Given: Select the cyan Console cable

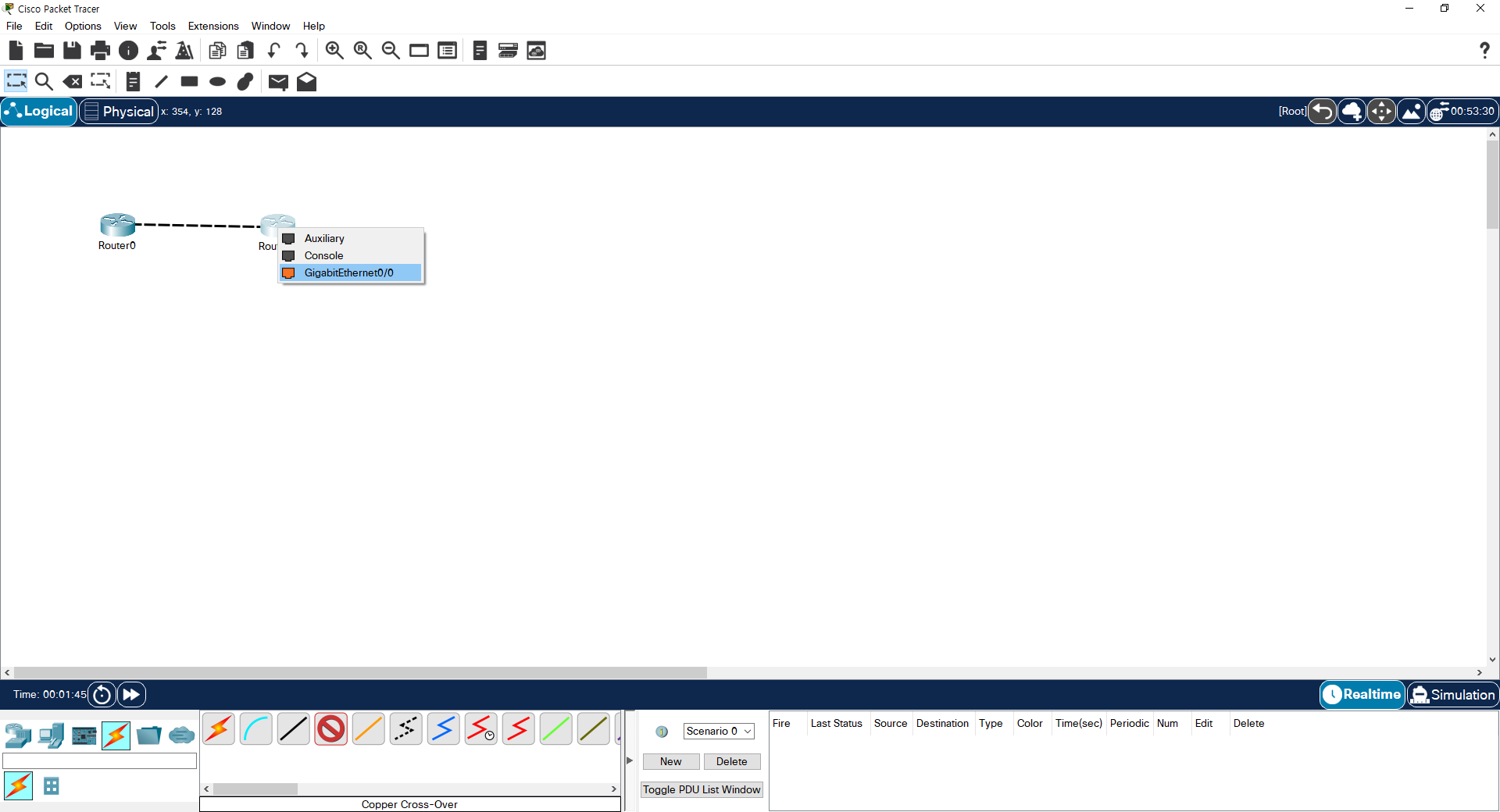Looking at the screenshot, I should pos(256,729).
